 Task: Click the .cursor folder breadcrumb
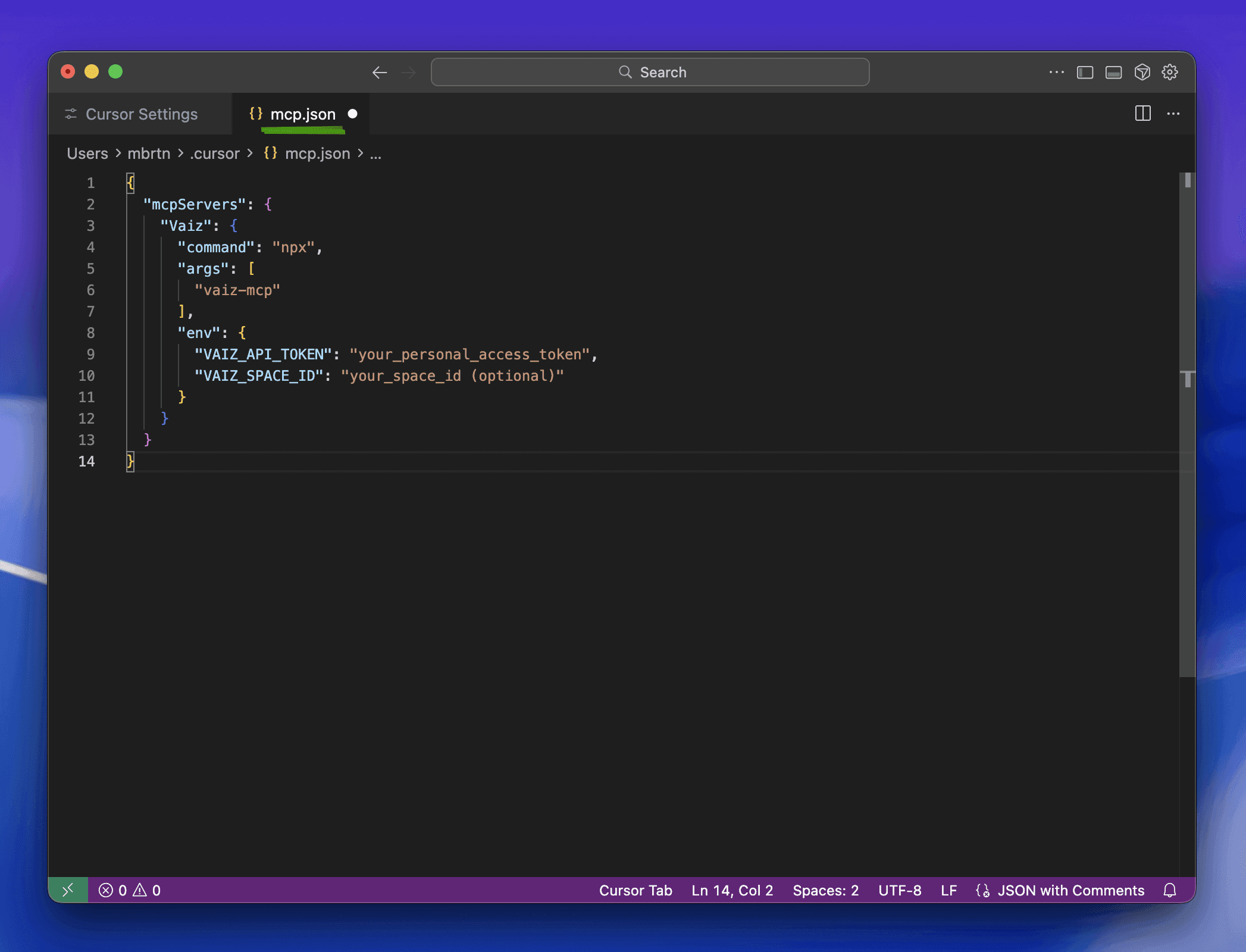(x=215, y=154)
